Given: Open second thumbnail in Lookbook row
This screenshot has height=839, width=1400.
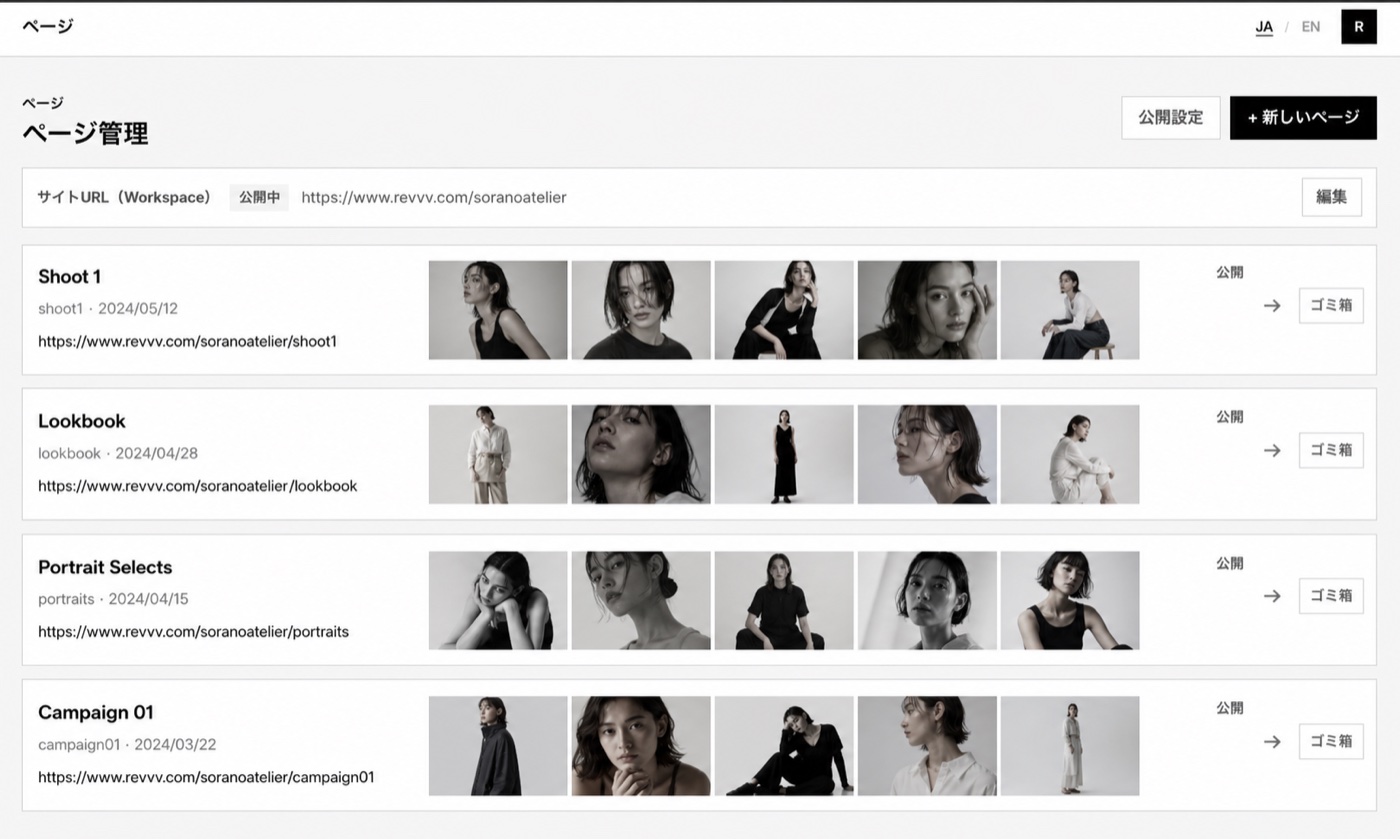Looking at the screenshot, I should (641, 454).
